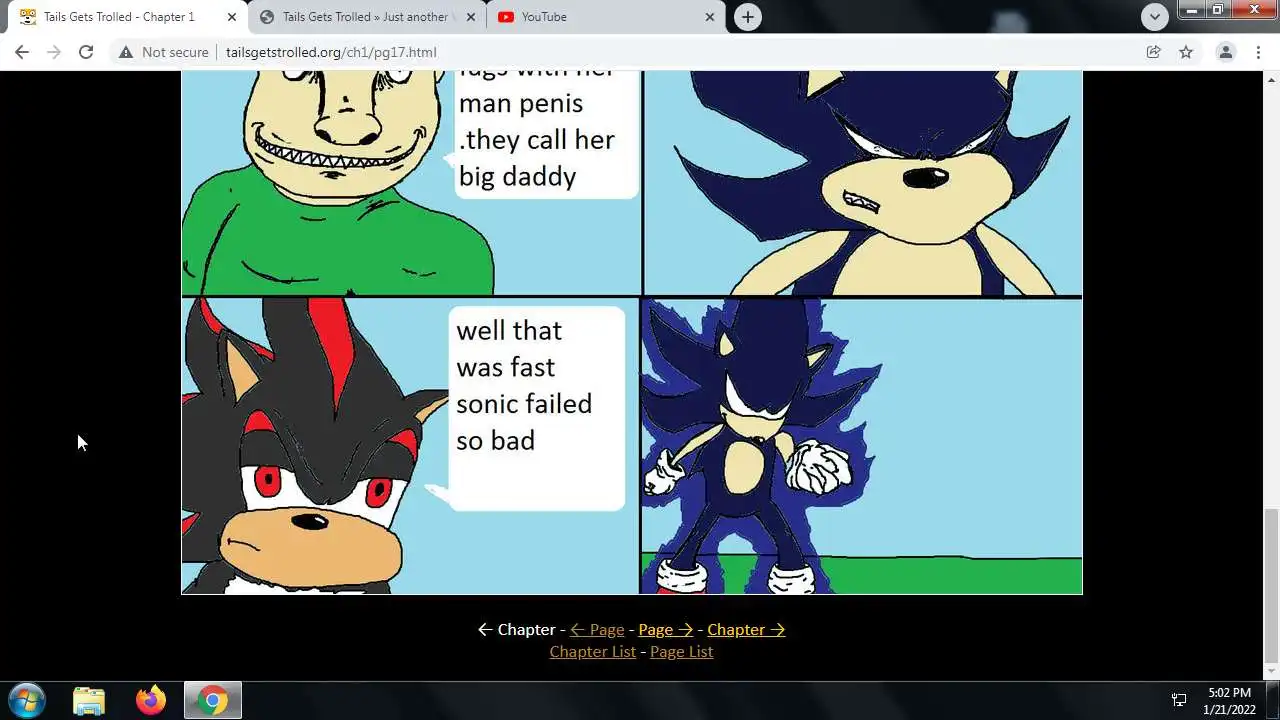Minimize the Chrome window

[x=1192, y=10]
